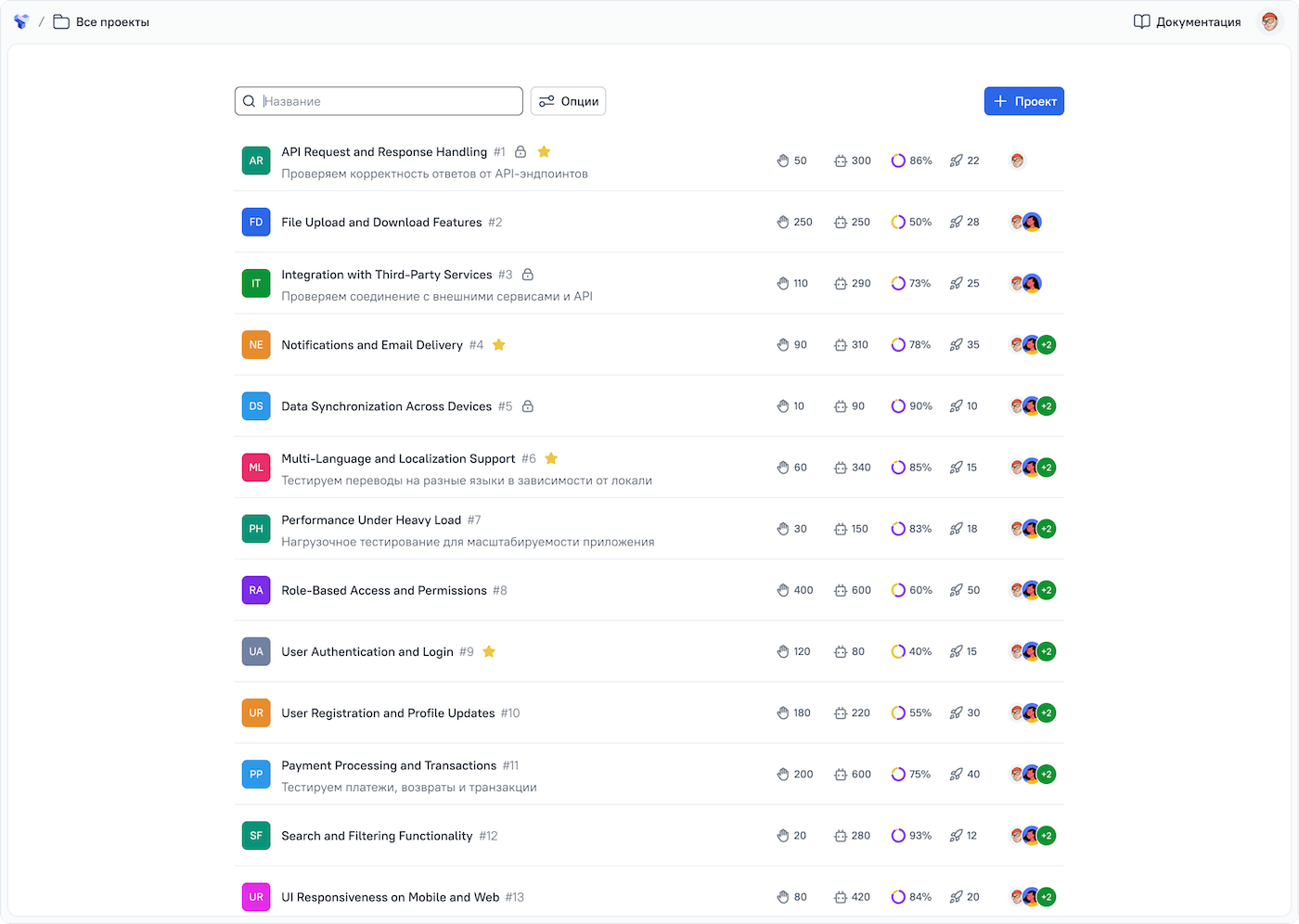Toggle the favorite star on Notifications and Email Delivery
The height and width of the screenshot is (924, 1299).
coord(499,343)
